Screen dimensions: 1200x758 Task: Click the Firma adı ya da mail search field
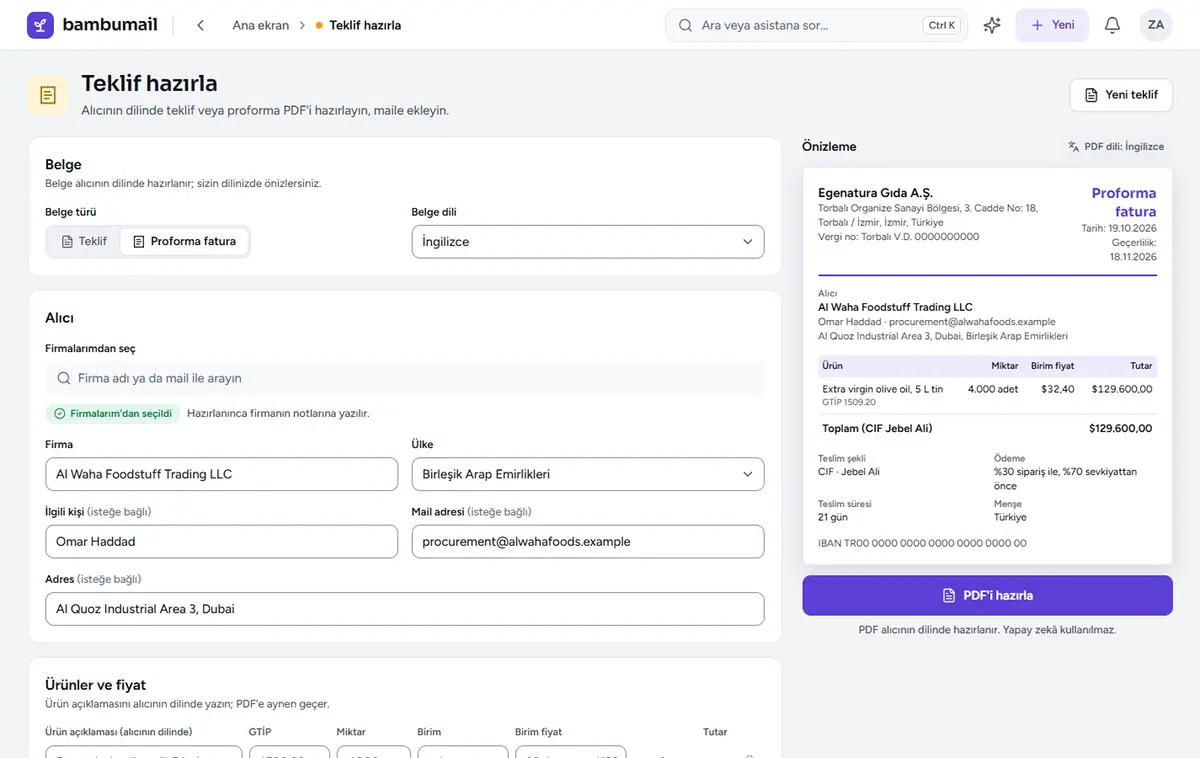click(405, 378)
